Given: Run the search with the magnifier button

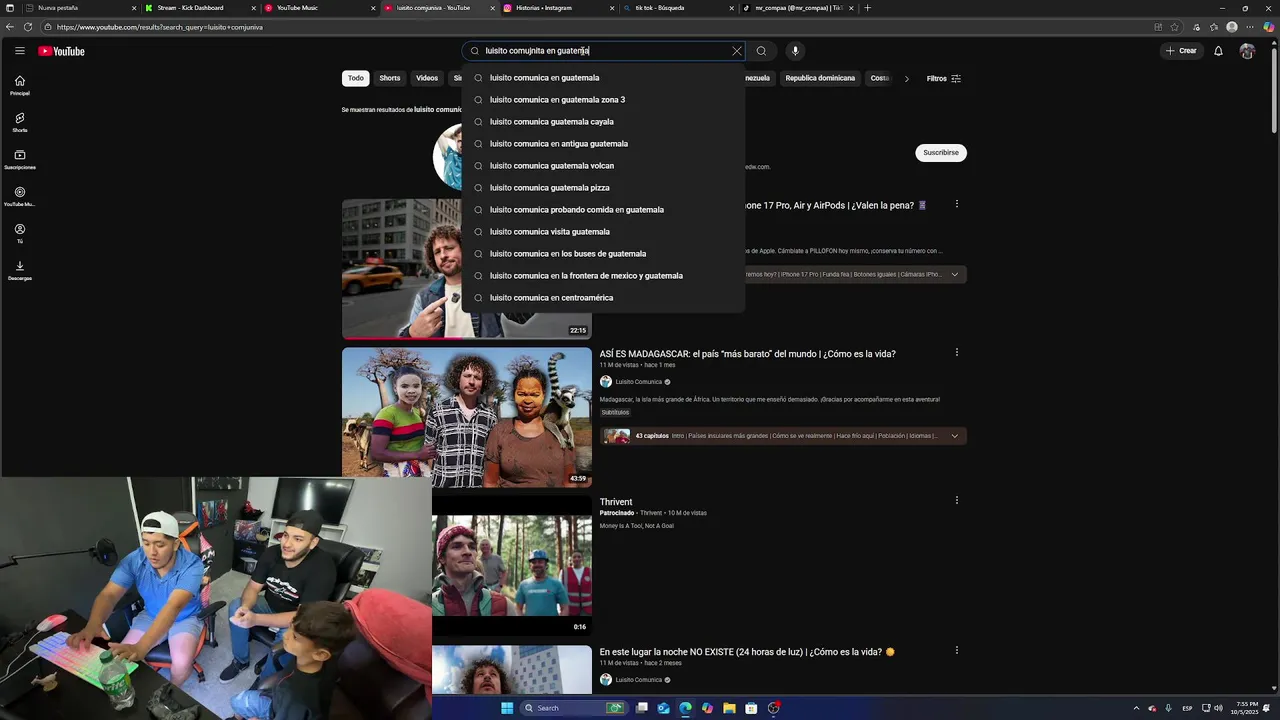Looking at the screenshot, I should coord(761,51).
